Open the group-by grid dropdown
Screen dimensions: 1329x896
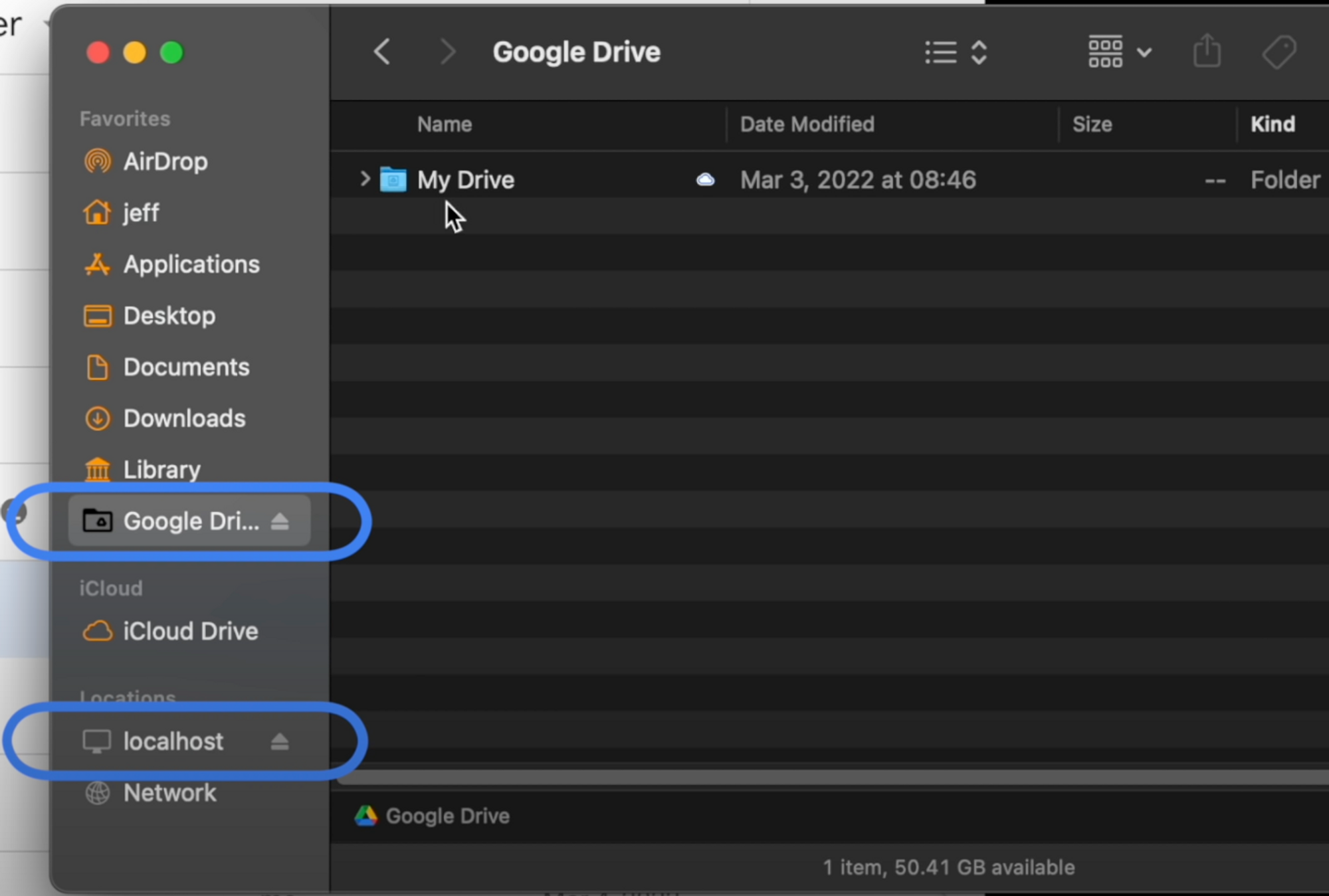(1120, 52)
